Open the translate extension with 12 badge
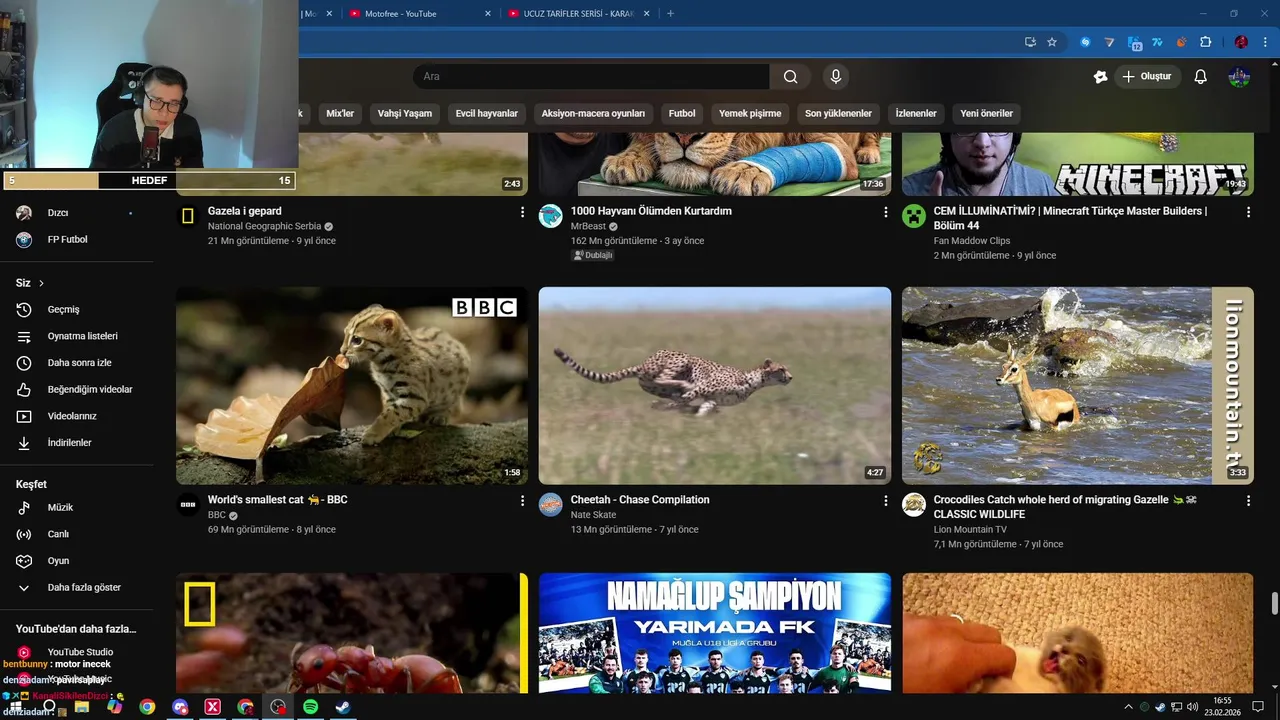The width and height of the screenshot is (1280, 720). (1134, 42)
